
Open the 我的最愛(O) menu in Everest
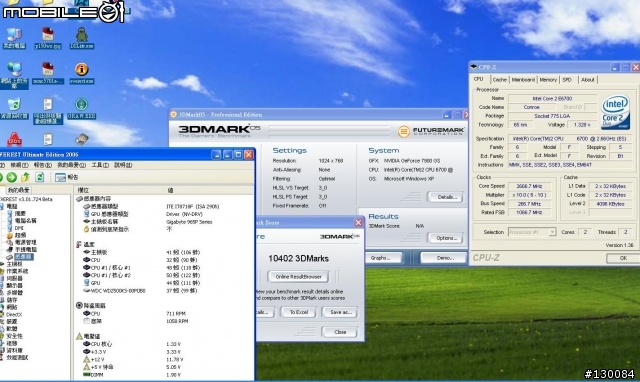pos(71,165)
